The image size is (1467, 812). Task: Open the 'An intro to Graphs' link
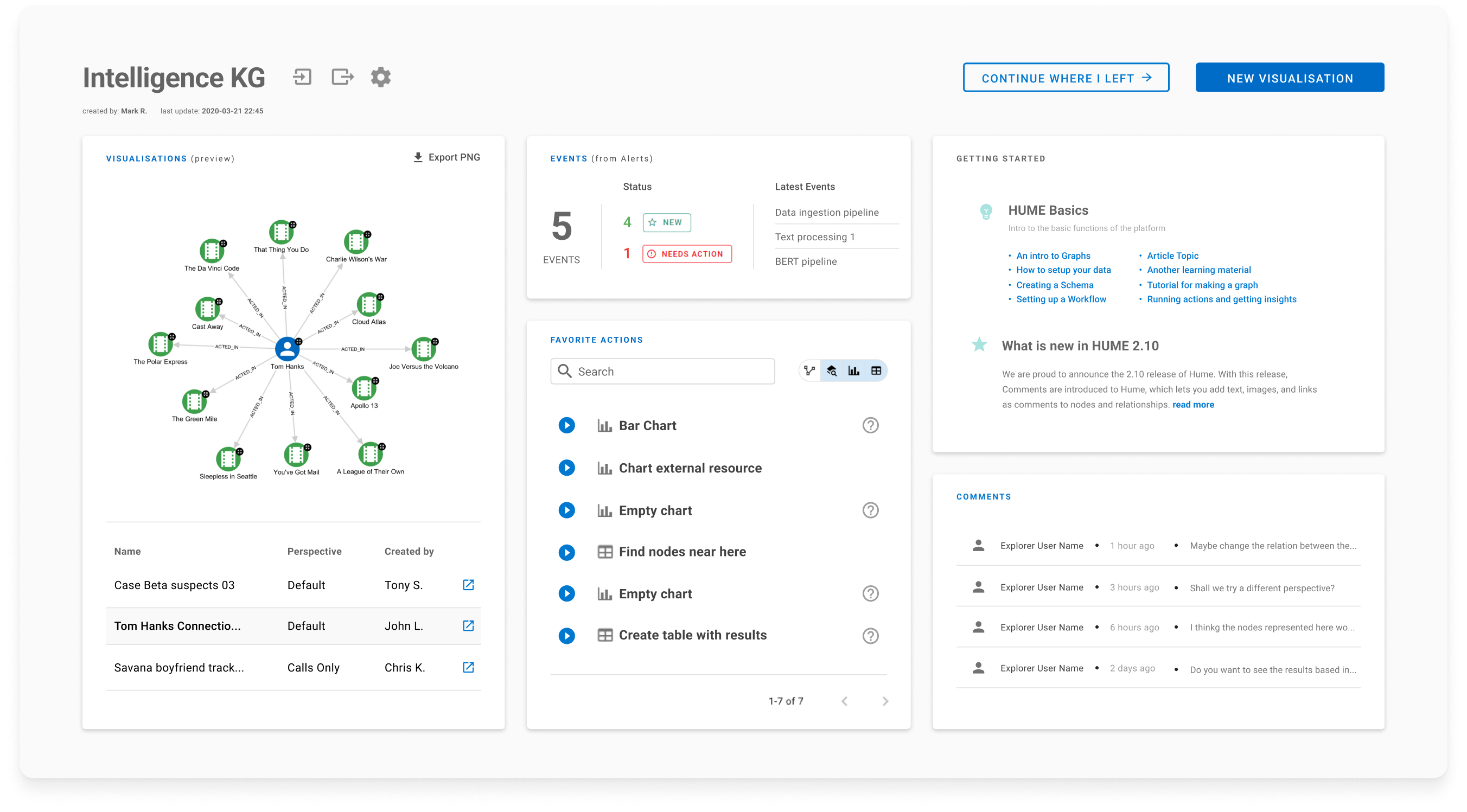1053,255
